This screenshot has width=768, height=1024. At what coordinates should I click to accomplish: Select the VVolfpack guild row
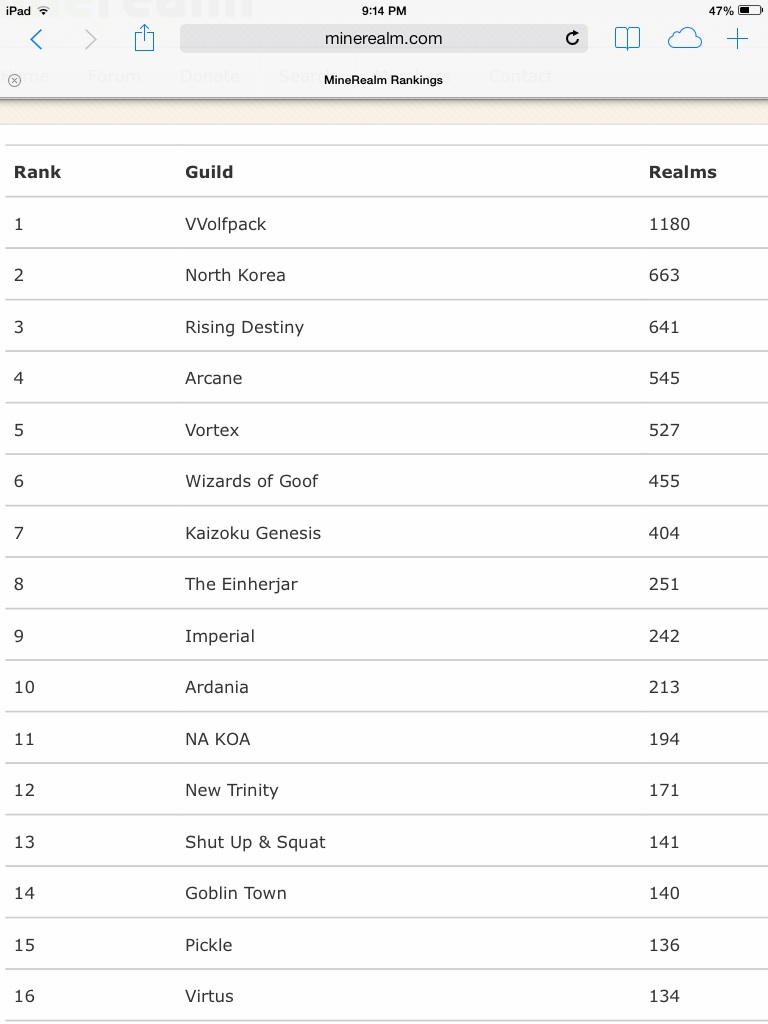point(226,224)
